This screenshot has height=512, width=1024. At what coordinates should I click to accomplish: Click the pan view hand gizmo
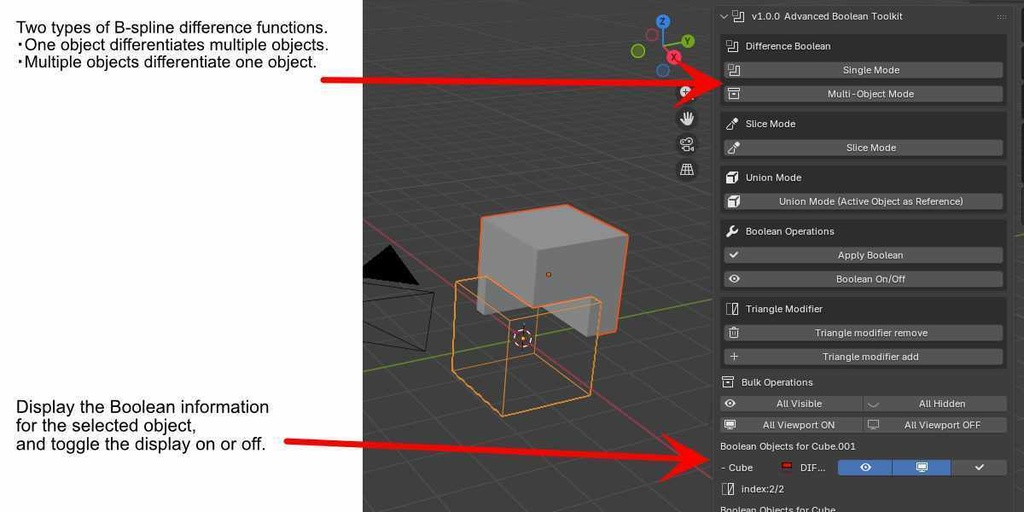coord(686,118)
